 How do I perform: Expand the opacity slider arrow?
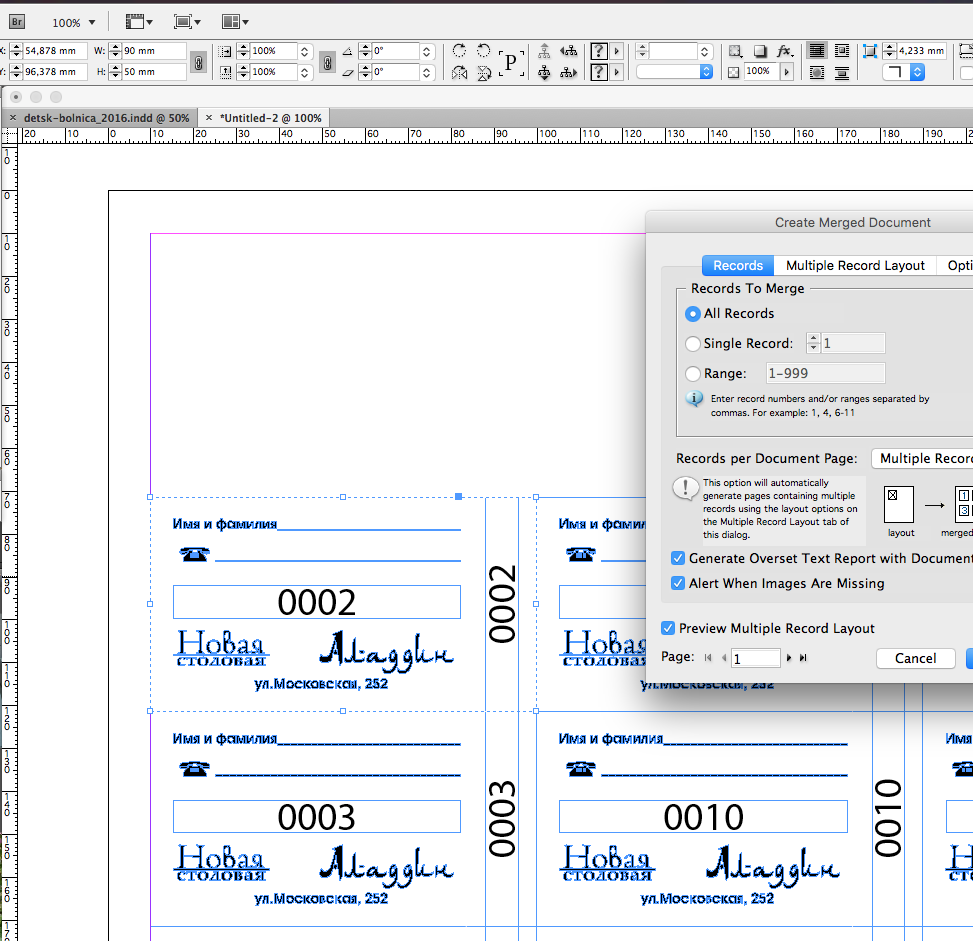pyautogui.click(x=787, y=72)
